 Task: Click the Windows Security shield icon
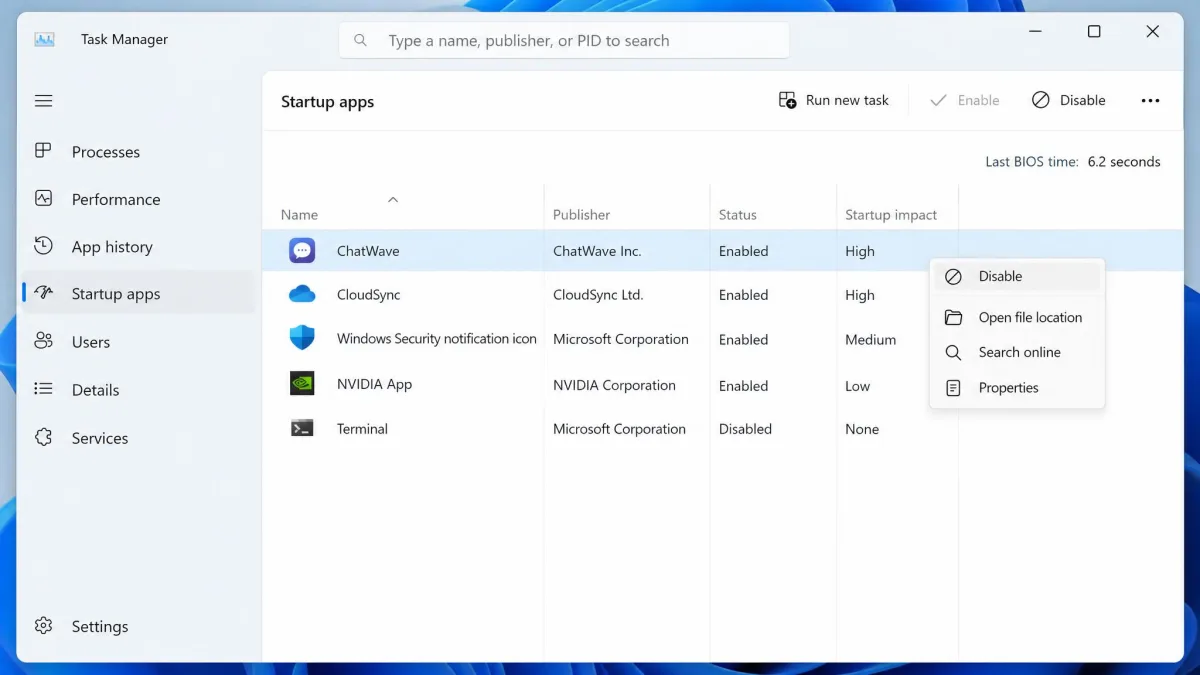point(302,338)
